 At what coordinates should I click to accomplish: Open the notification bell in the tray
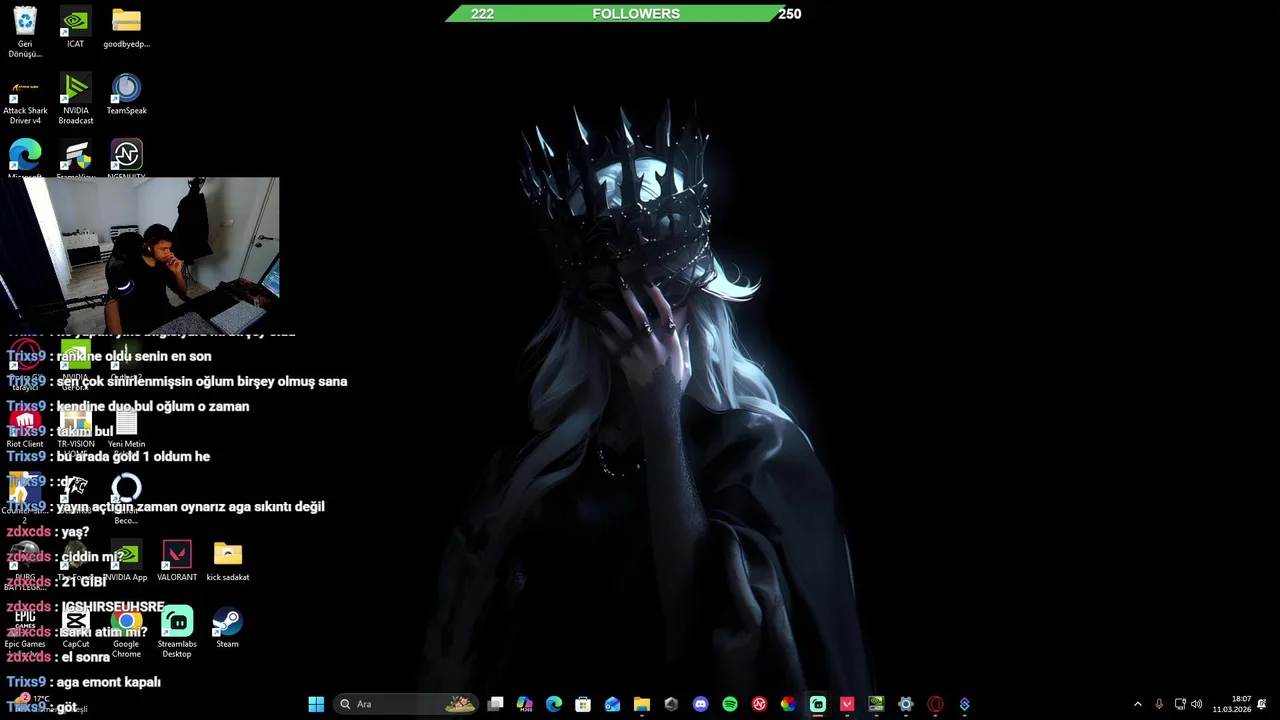coord(1262,704)
